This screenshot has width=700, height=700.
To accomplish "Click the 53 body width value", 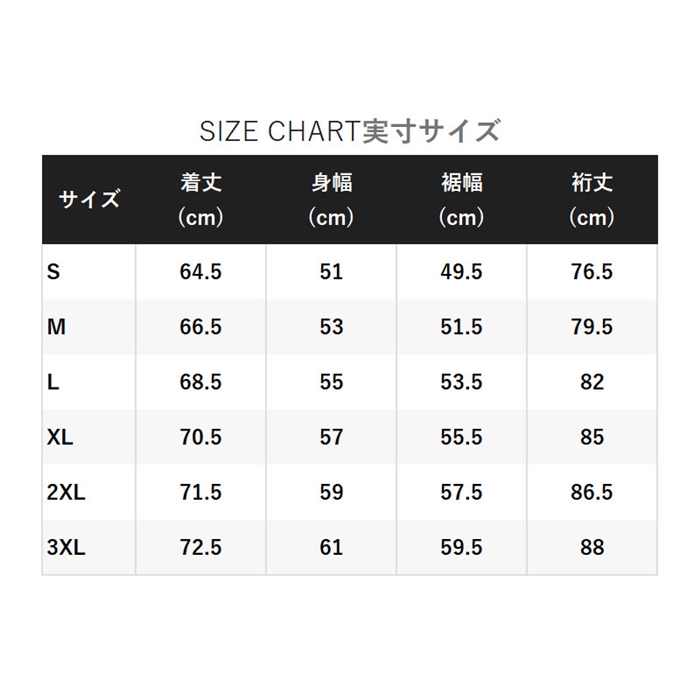I will [331, 327].
